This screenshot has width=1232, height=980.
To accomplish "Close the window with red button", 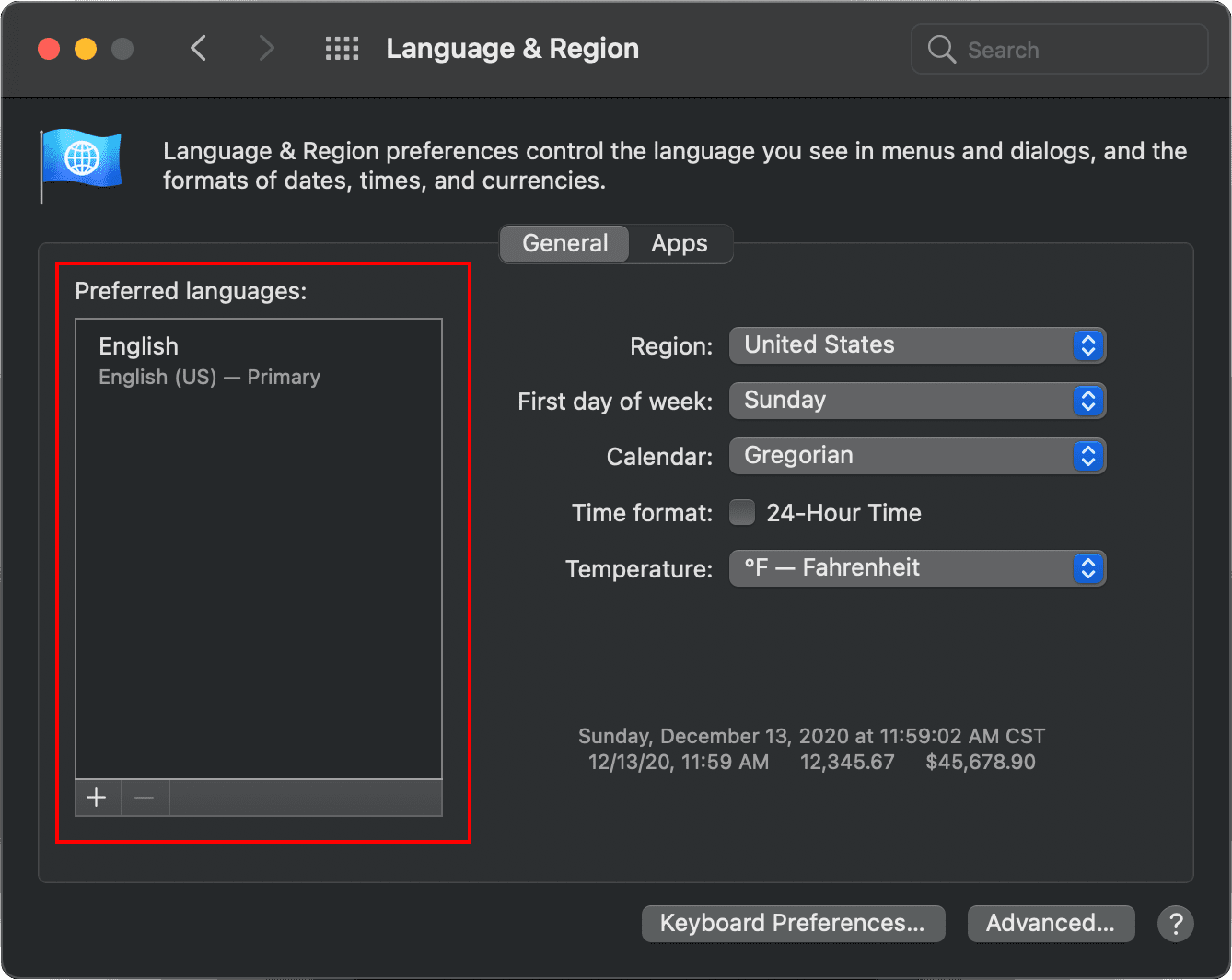I will click(49, 49).
